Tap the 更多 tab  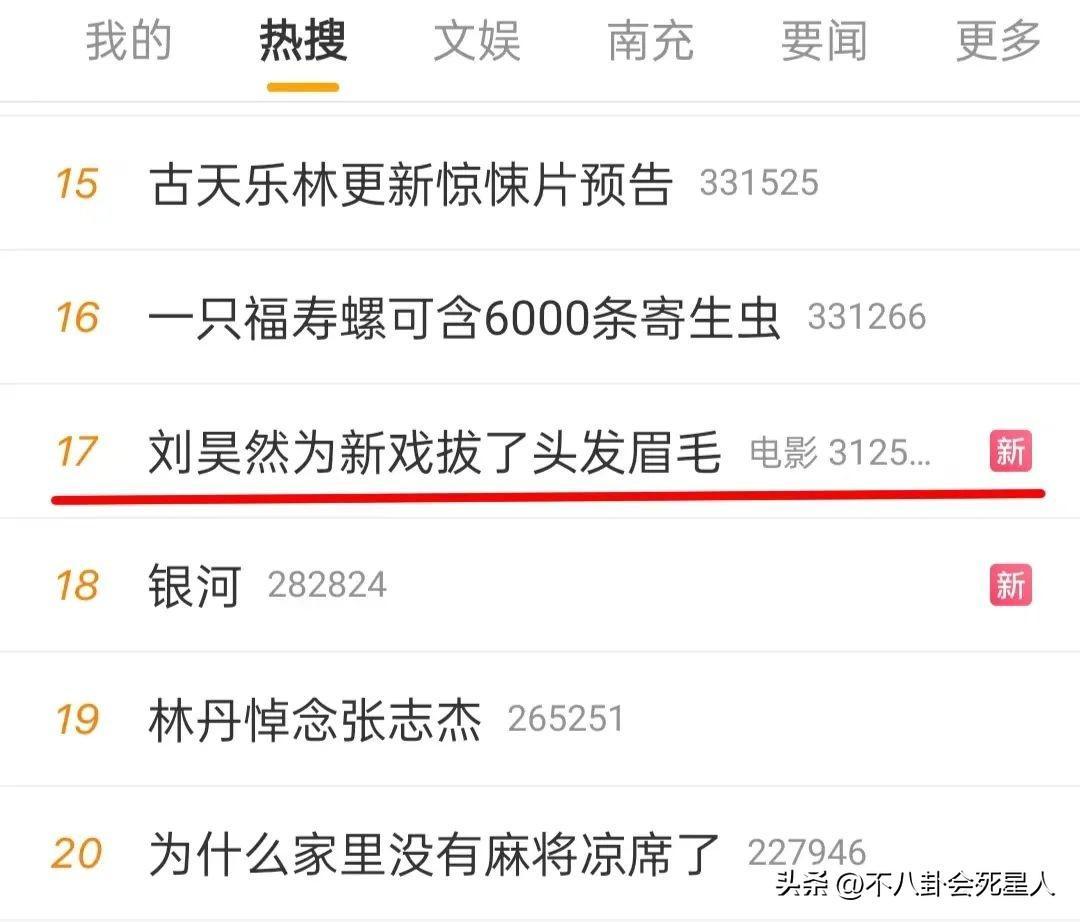click(x=998, y=41)
